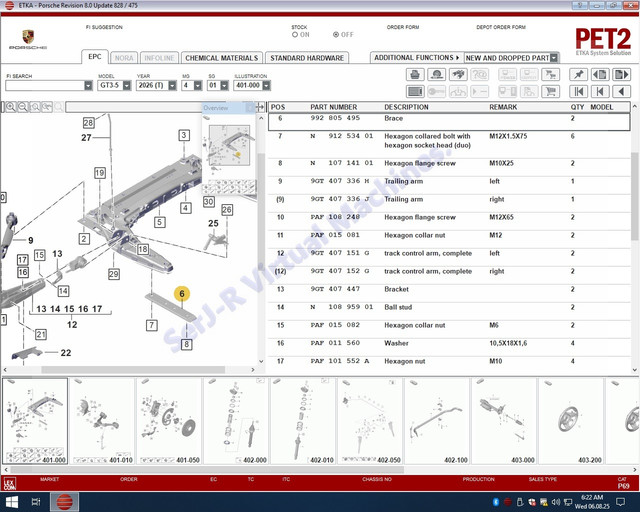This screenshot has width=640, height=512.
Task: Click the pushpin icon
Action: [578, 75]
